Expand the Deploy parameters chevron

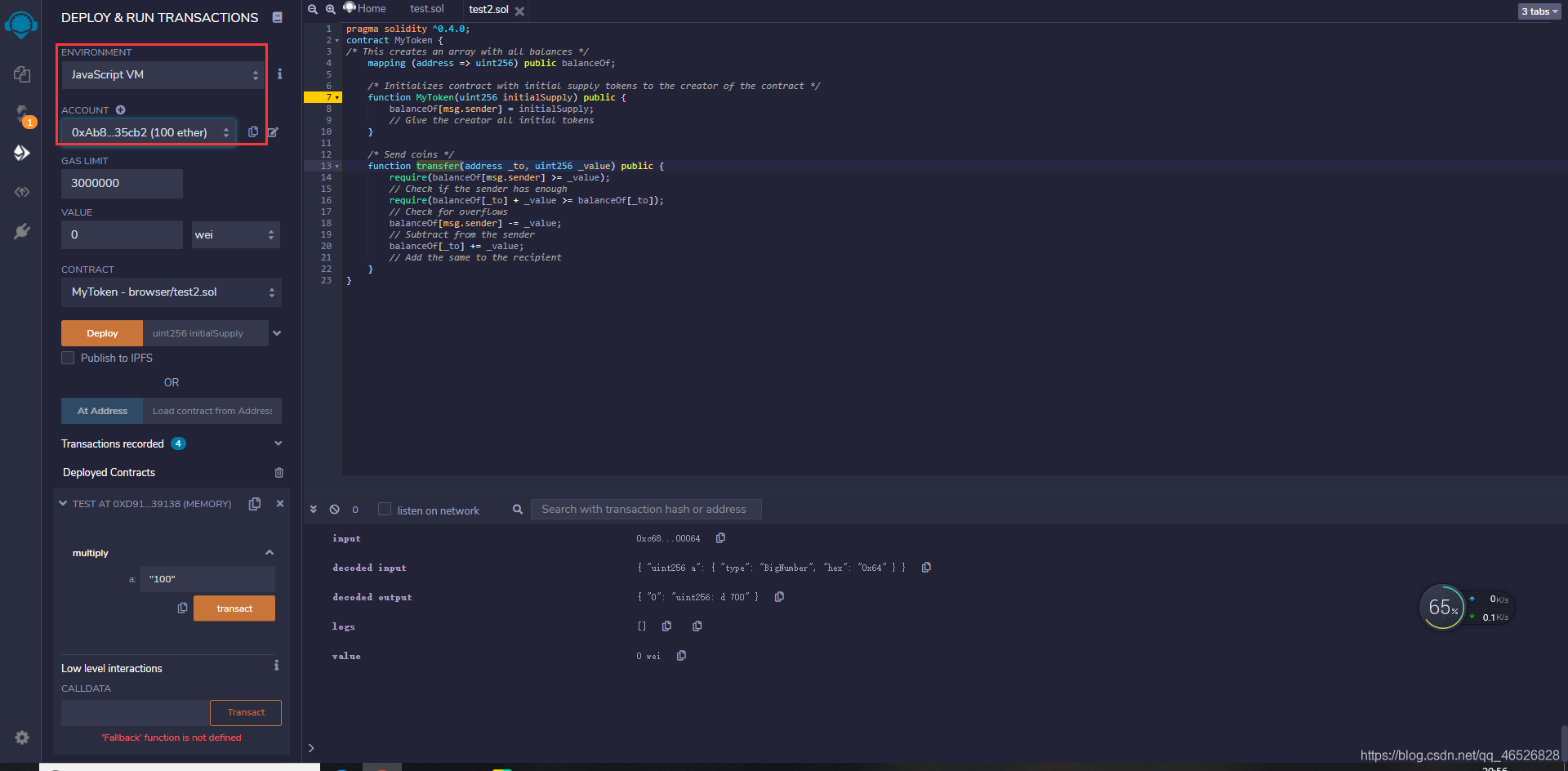pos(277,333)
